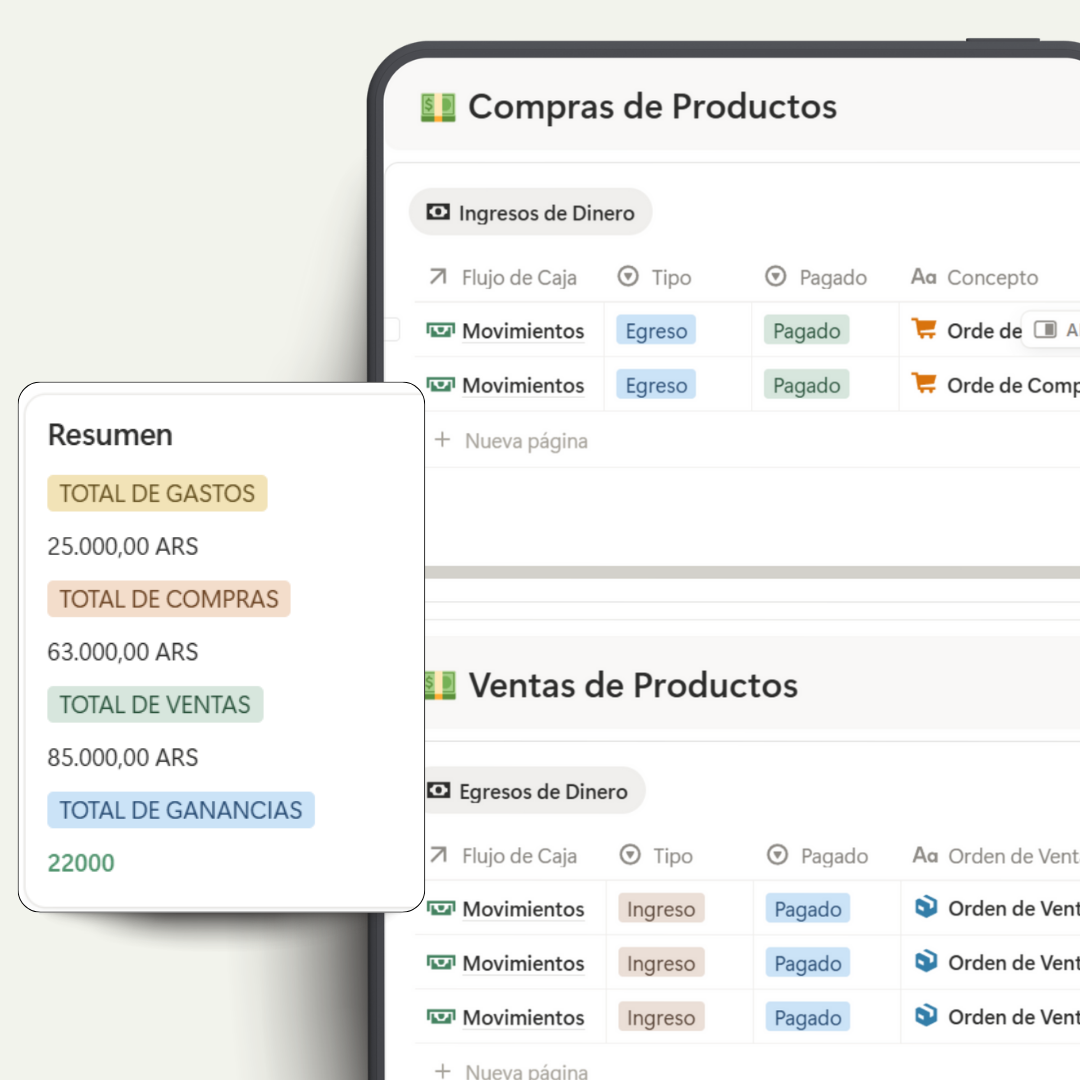1080x1080 pixels.
Task: Tick the checkbox of first Compras row
Action: pyautogui.click(x=392, y=330)
